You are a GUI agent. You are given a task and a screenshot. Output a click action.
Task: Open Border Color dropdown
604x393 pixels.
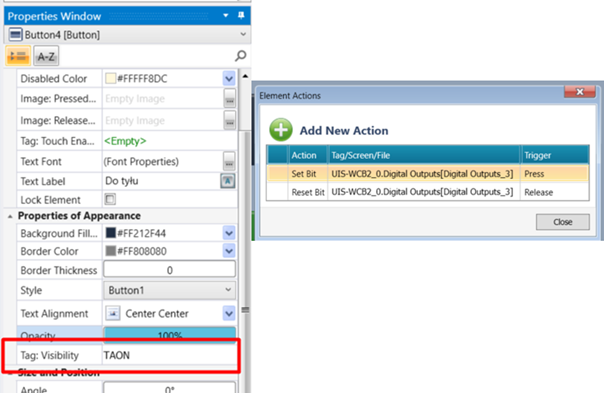(229, 251)
